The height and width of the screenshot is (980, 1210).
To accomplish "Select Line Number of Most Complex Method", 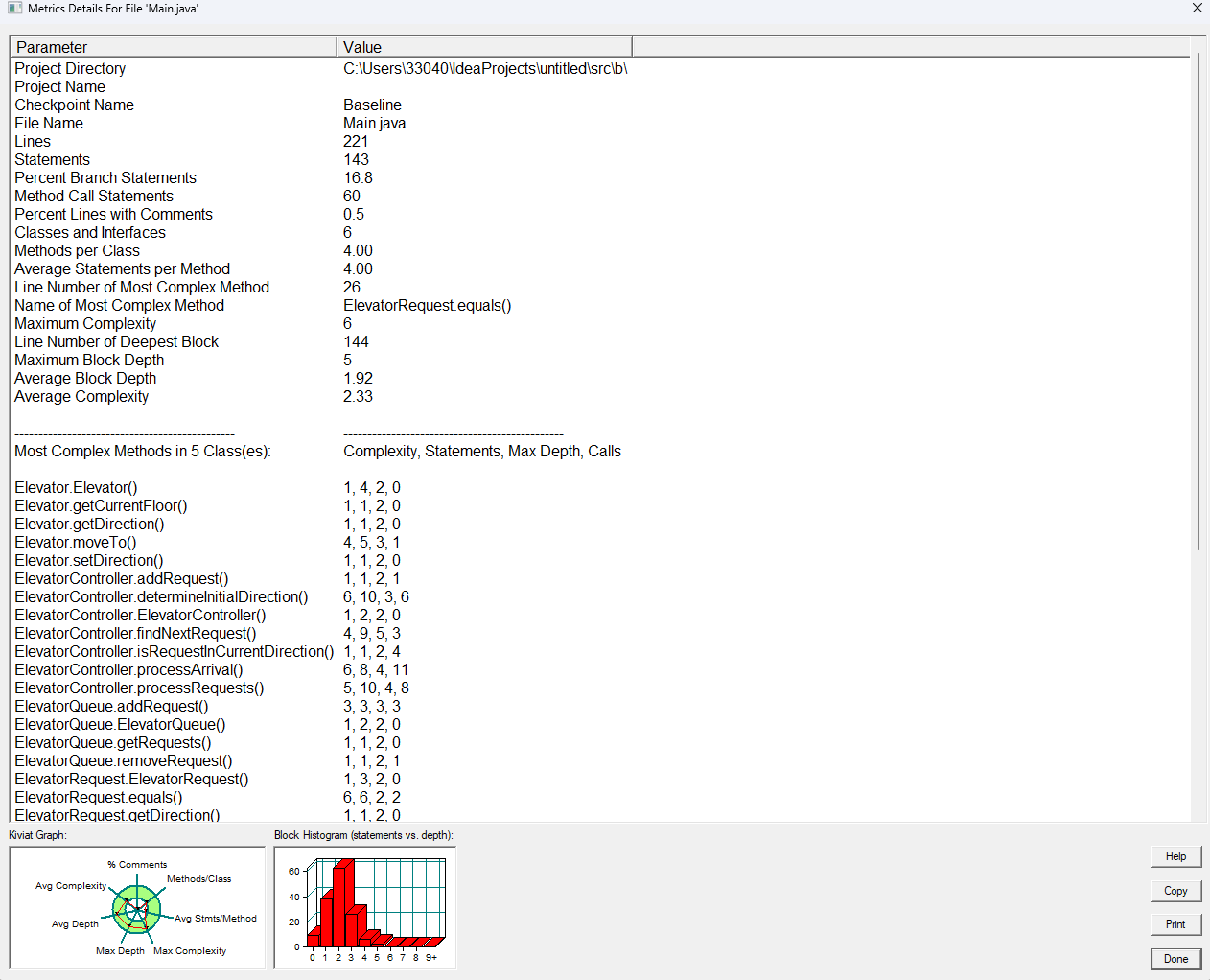I will tap(321, 288).
